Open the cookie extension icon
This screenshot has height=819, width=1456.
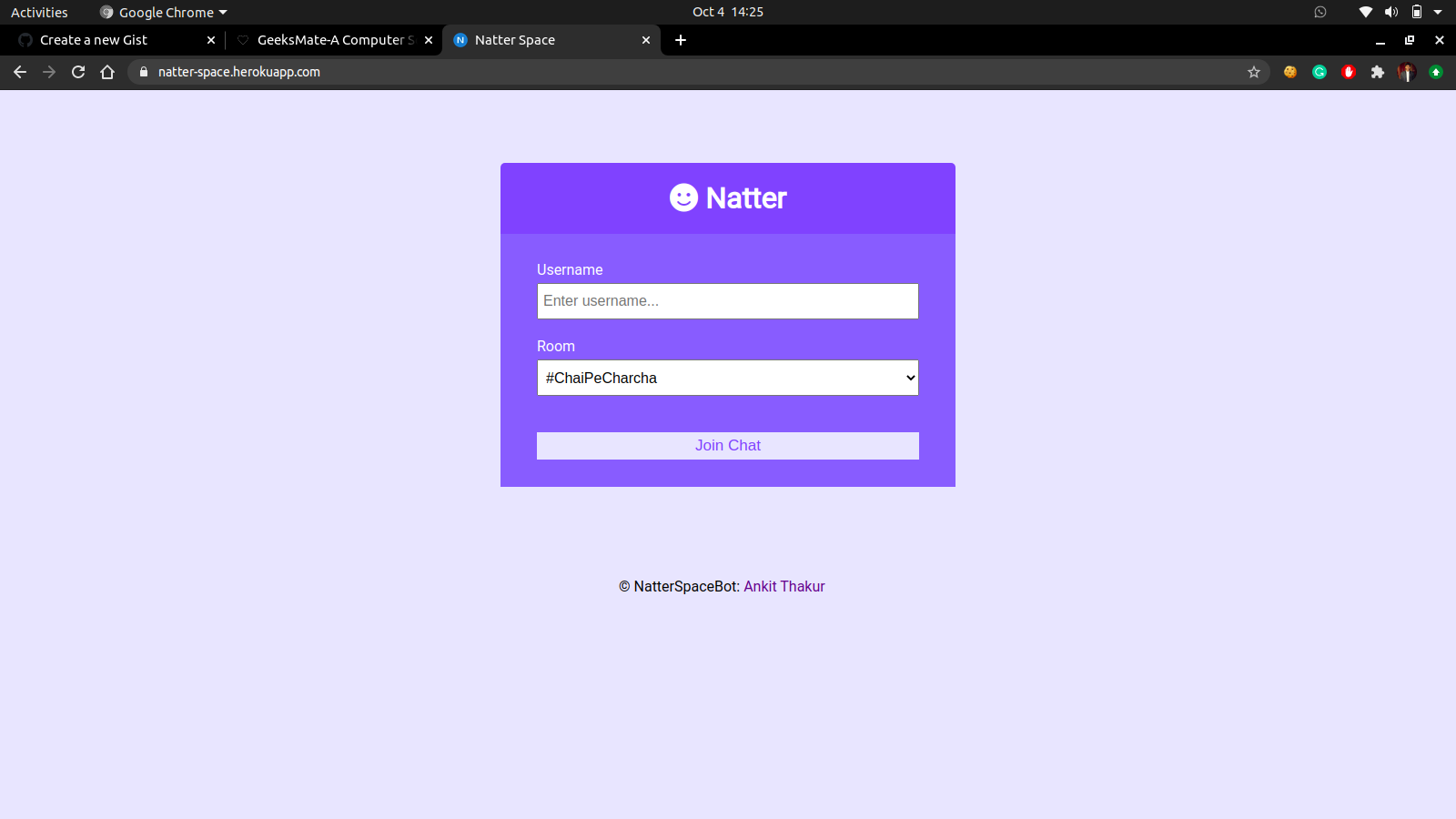[x=1290, y=72]
